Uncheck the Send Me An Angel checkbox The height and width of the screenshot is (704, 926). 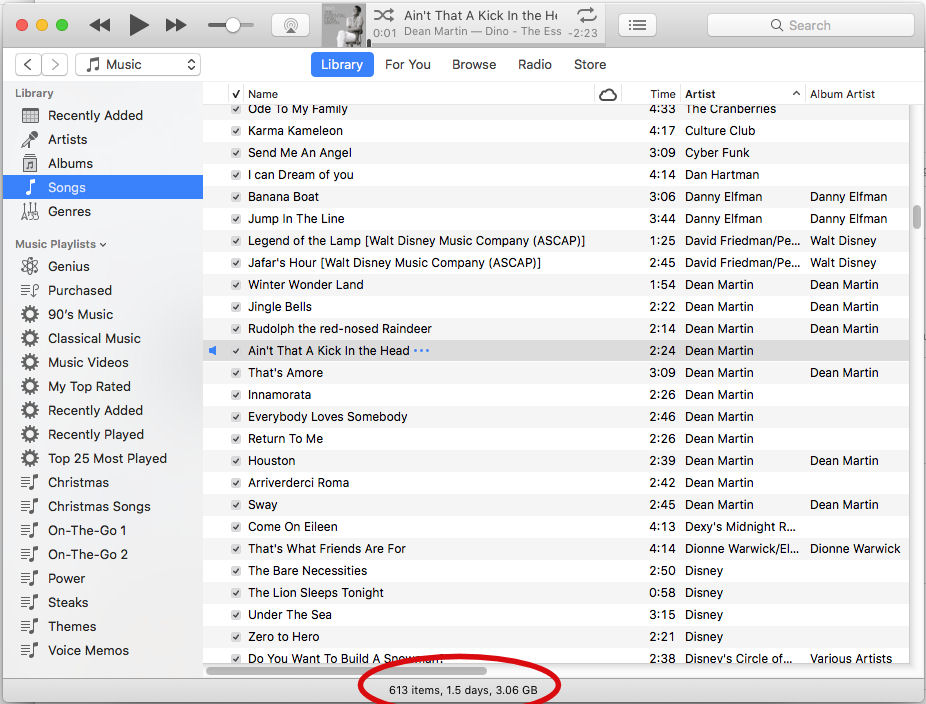236,153
